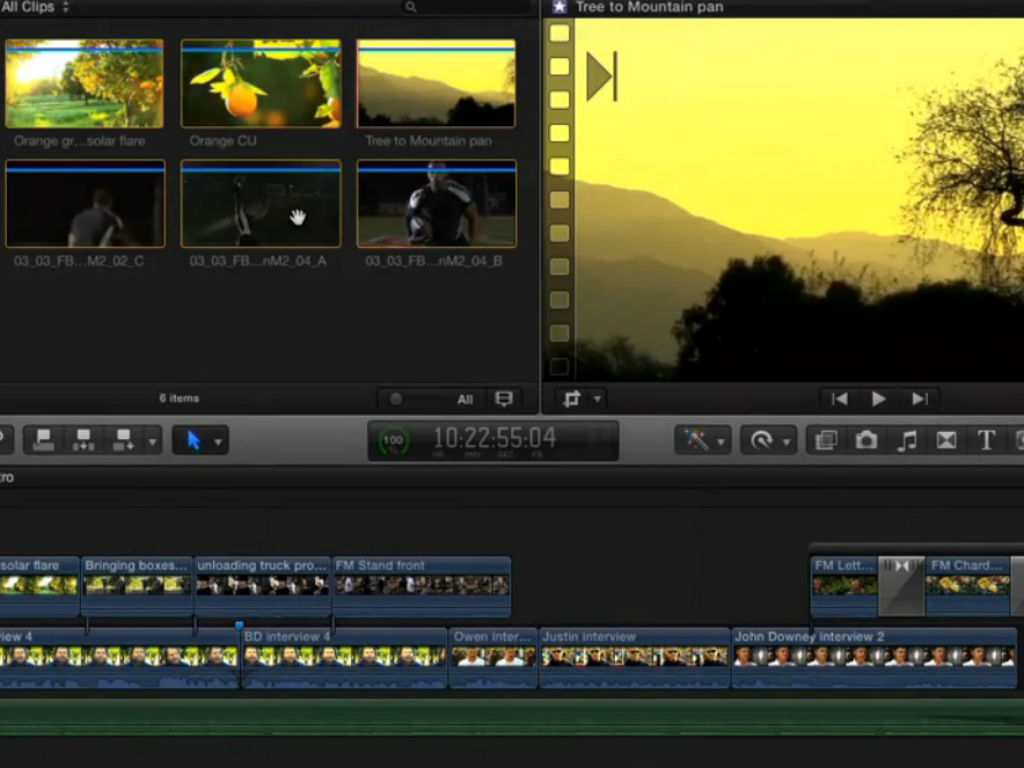Image resolution: width=1024 pixels, height=768 pixels.
Task: Select the 03_03_FB...nM2_04_A clip thumbnail
Action: pyautogui.click(x=261, y=204)
